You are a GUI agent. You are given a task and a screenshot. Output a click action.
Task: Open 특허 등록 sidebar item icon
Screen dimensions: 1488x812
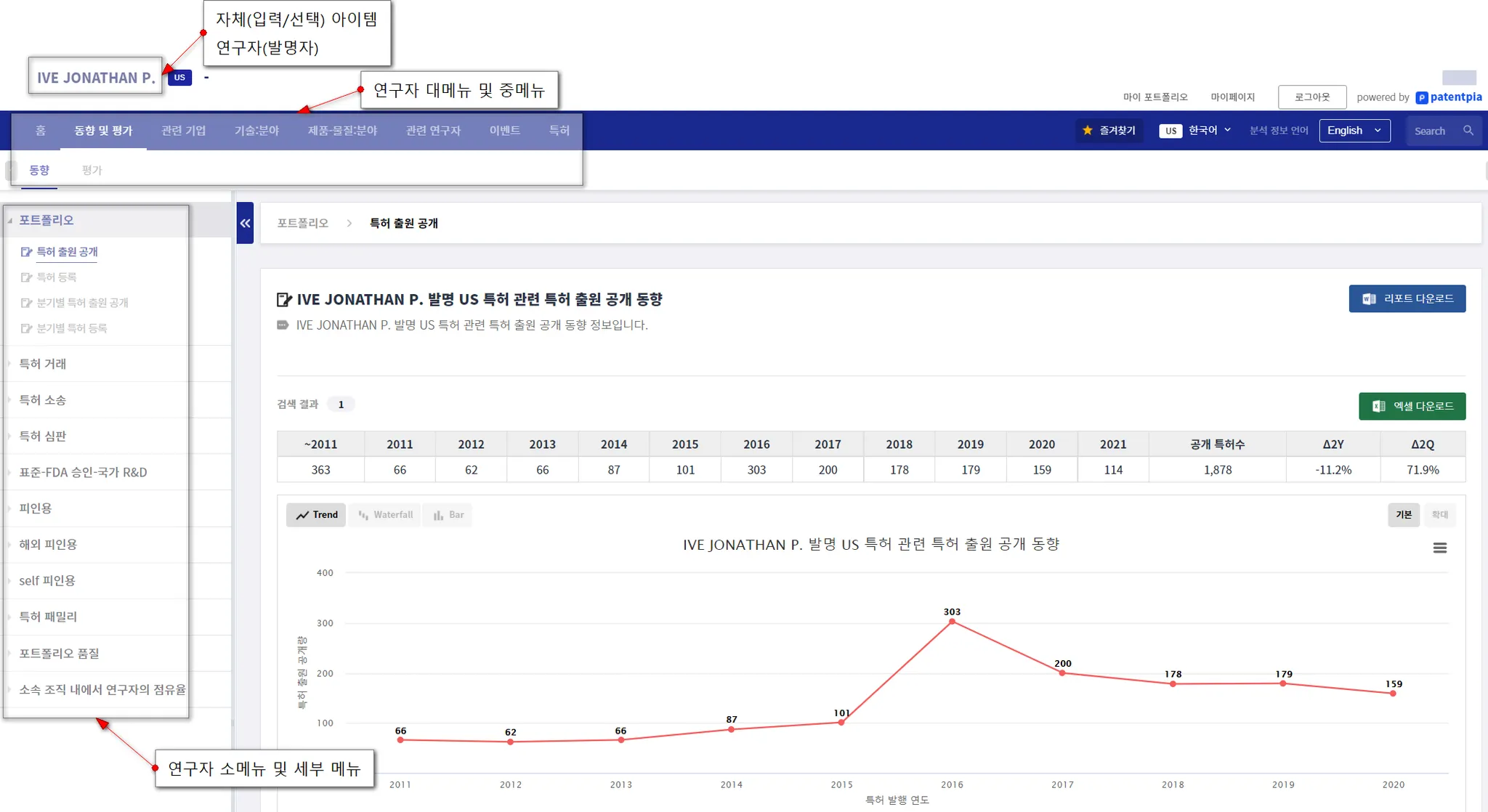26,277
